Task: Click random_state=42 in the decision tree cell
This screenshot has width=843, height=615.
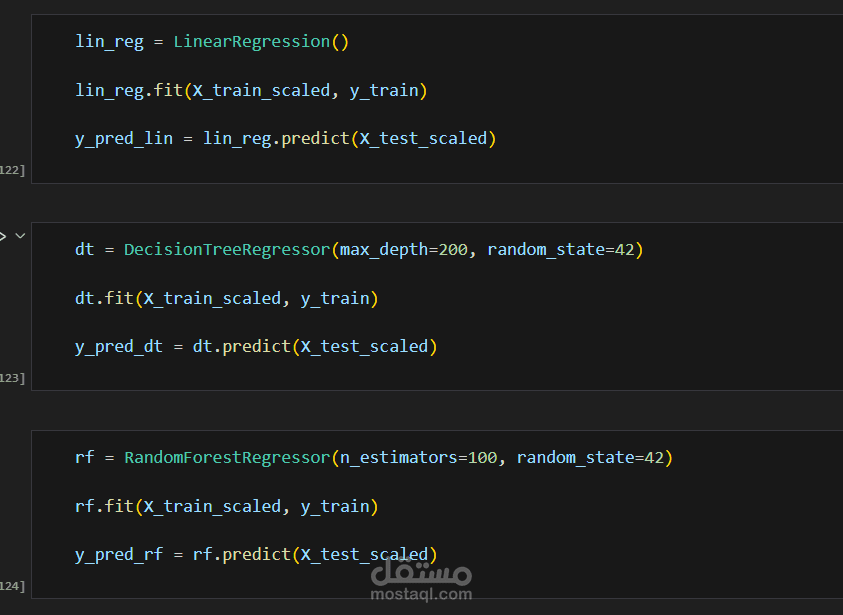Action: [560, 250]
